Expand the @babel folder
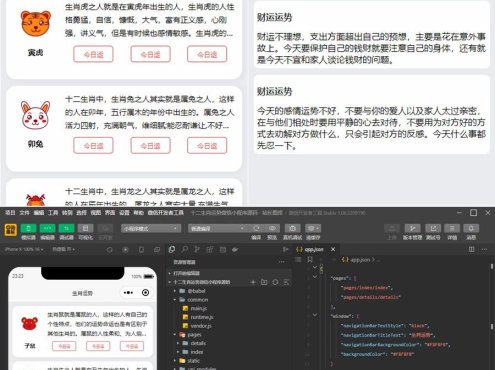Viewport: 495px width, 370px height. pos(230,291)
